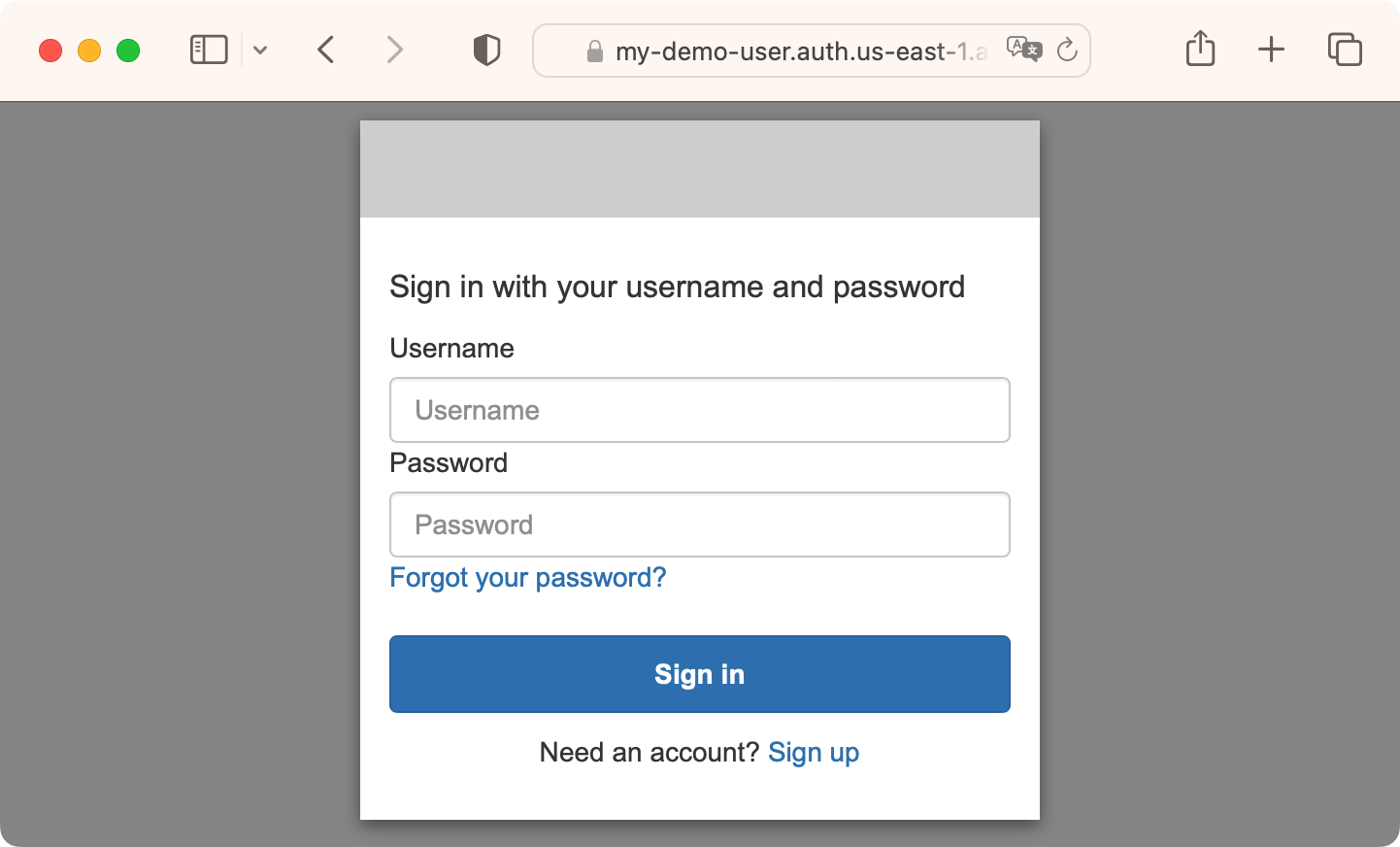Screen dimensions: 1400x847
Task: Open the Share menu
Action: (1200, 49)
